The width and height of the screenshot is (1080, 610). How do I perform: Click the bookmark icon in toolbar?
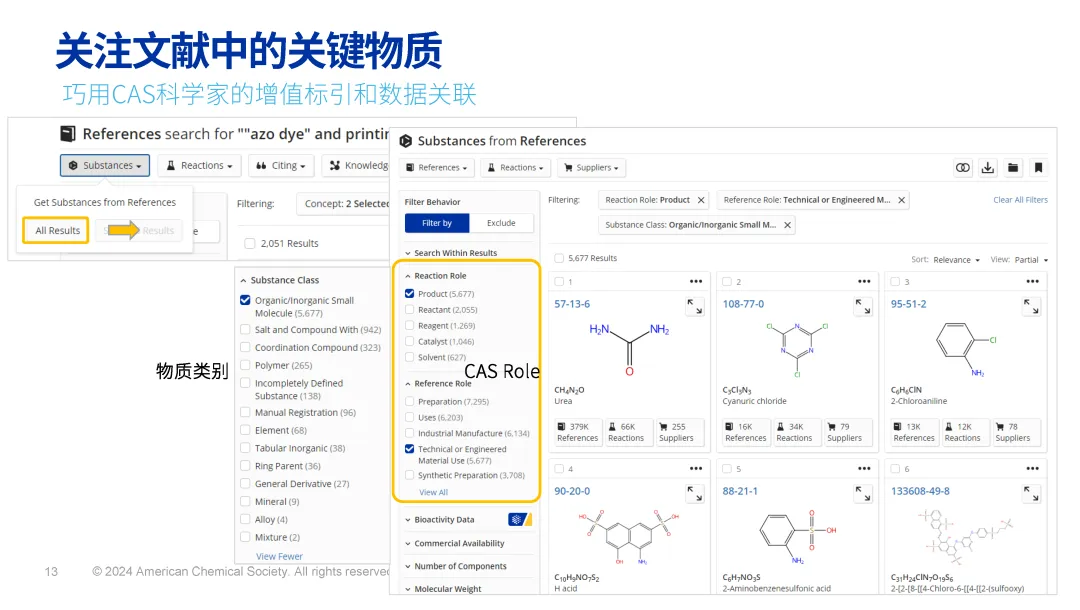(1038, 167)
